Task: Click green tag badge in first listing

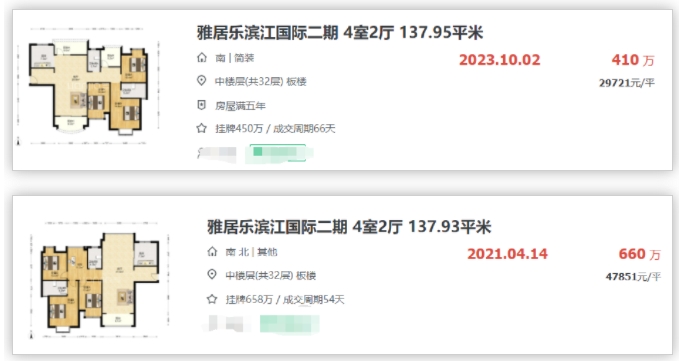Action: [278, 153]
